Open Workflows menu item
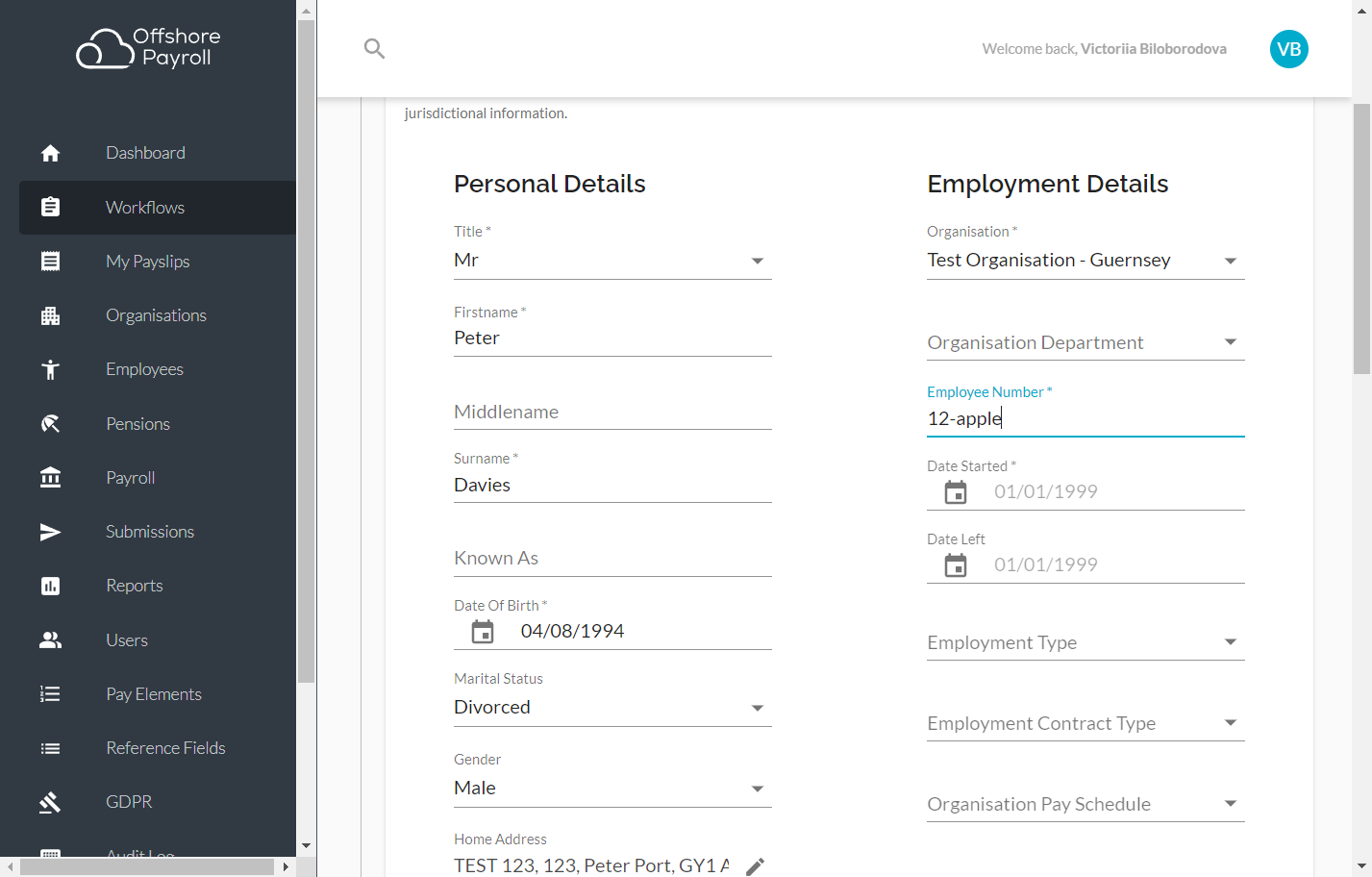This screenshot has width=1372, height=877. 158,208
